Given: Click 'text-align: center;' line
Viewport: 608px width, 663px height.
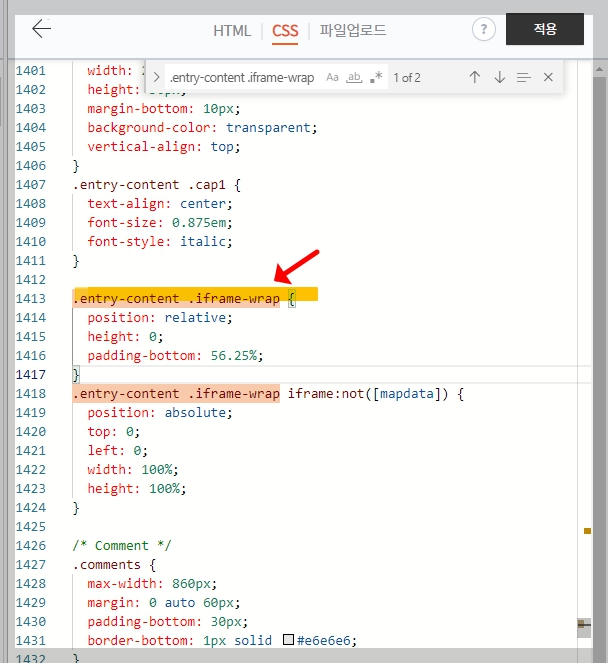Looking at the screenshot, I should pyautogui.click(x=160, y=204).
